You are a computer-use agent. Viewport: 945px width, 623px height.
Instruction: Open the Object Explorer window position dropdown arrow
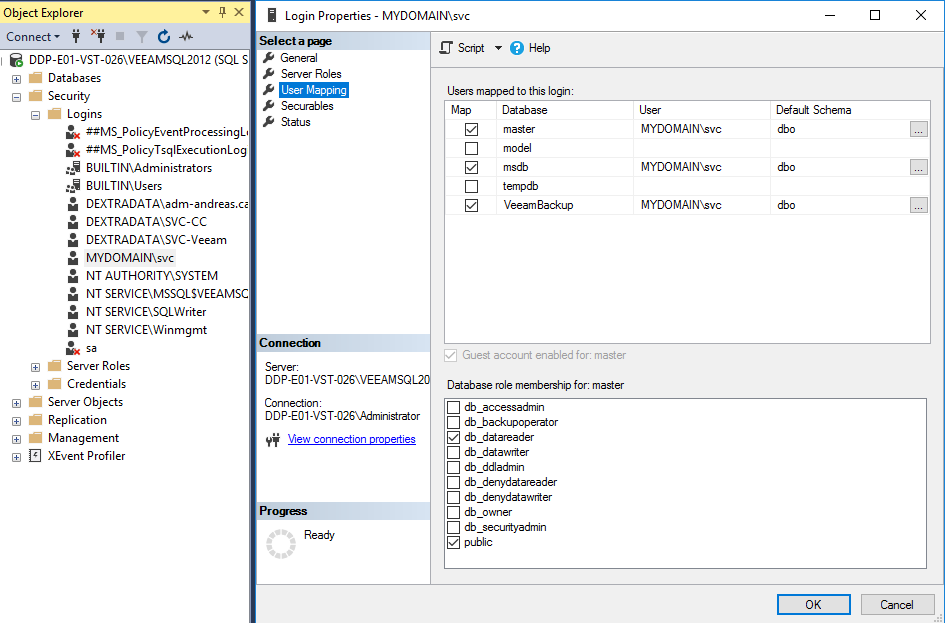206,12
